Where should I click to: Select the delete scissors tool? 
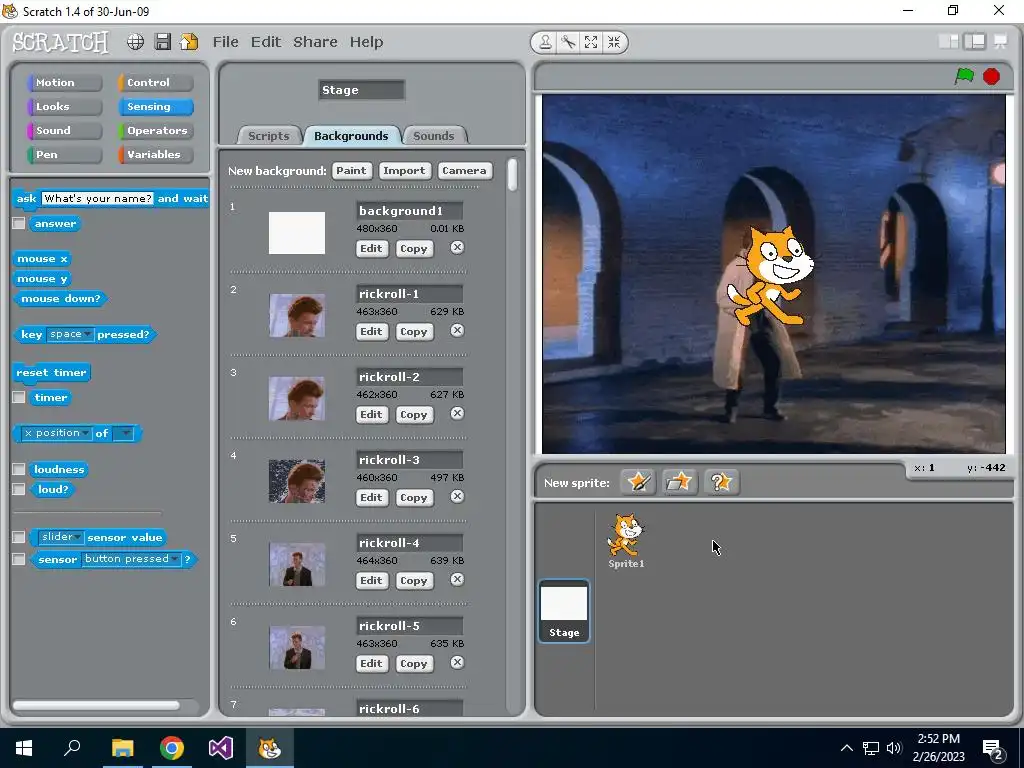coord(568,42)
